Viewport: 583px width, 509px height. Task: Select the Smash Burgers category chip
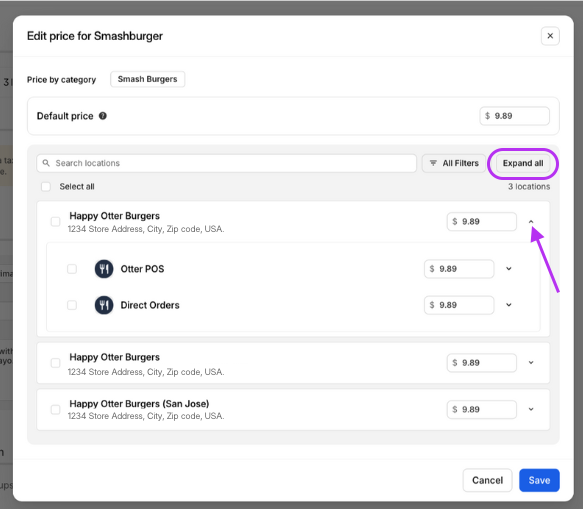pyautogui.click(x=147, y=79)
